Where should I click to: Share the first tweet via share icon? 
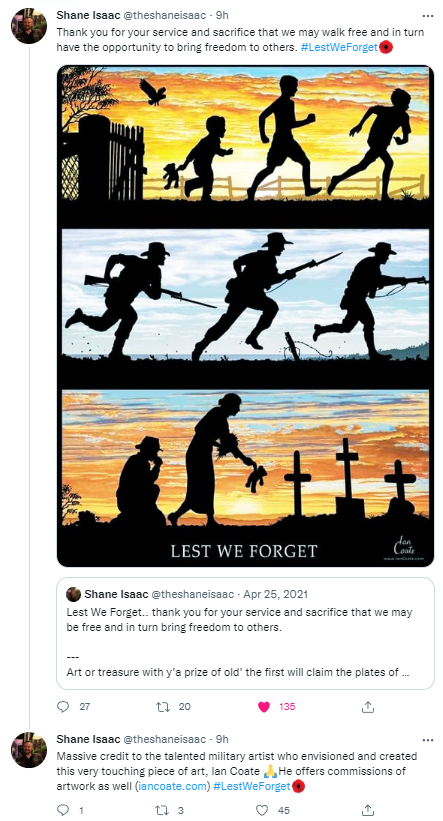click(368, 707)
